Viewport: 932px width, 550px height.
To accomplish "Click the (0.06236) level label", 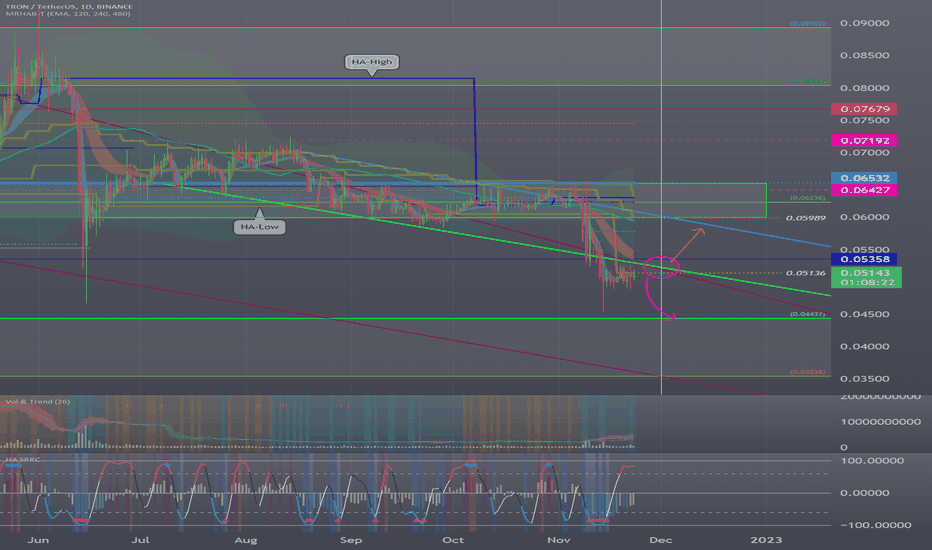I will tap(807, 198).
